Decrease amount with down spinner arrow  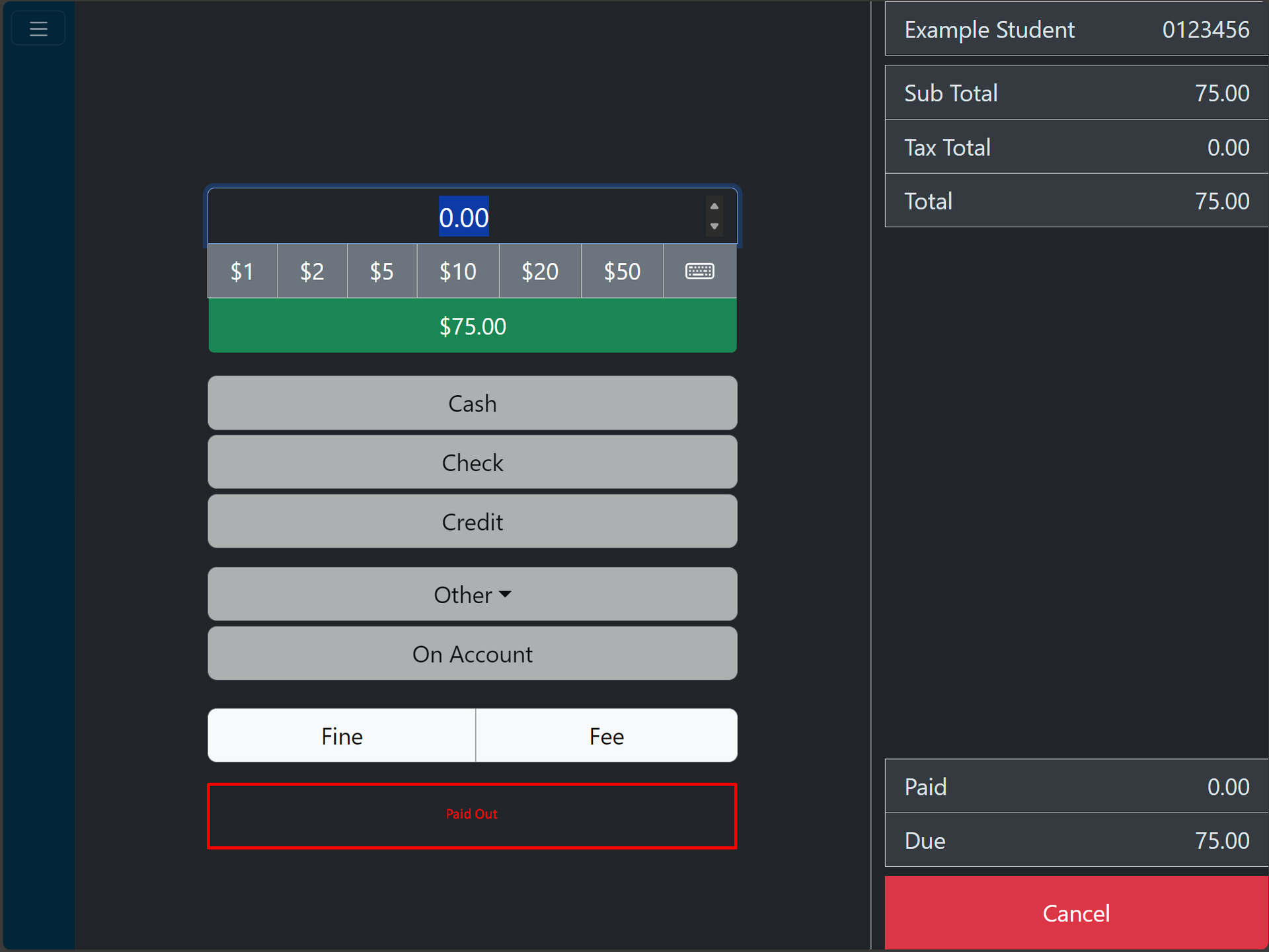[714, 227]
